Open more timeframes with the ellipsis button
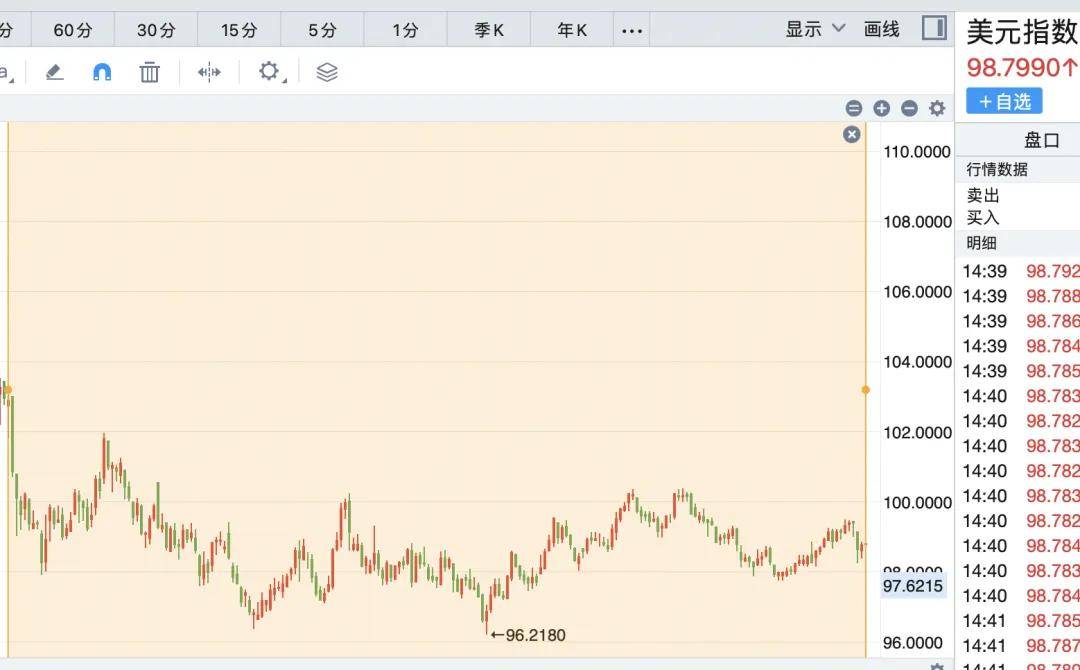This screenshot has width=1080, height=670. (632, 30)
